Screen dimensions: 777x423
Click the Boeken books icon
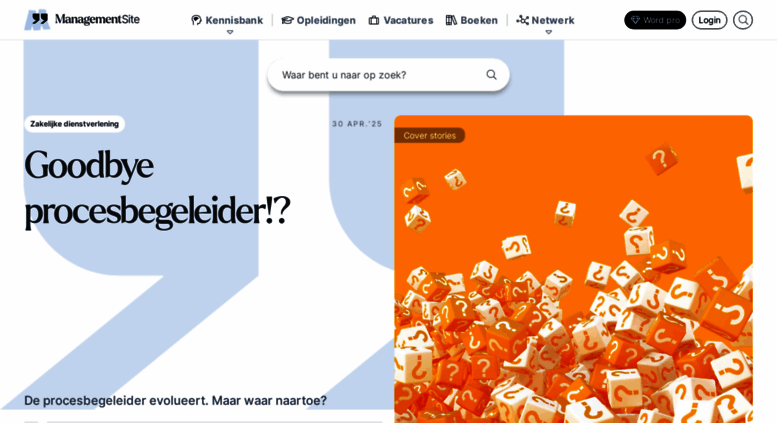pos(451,20)
